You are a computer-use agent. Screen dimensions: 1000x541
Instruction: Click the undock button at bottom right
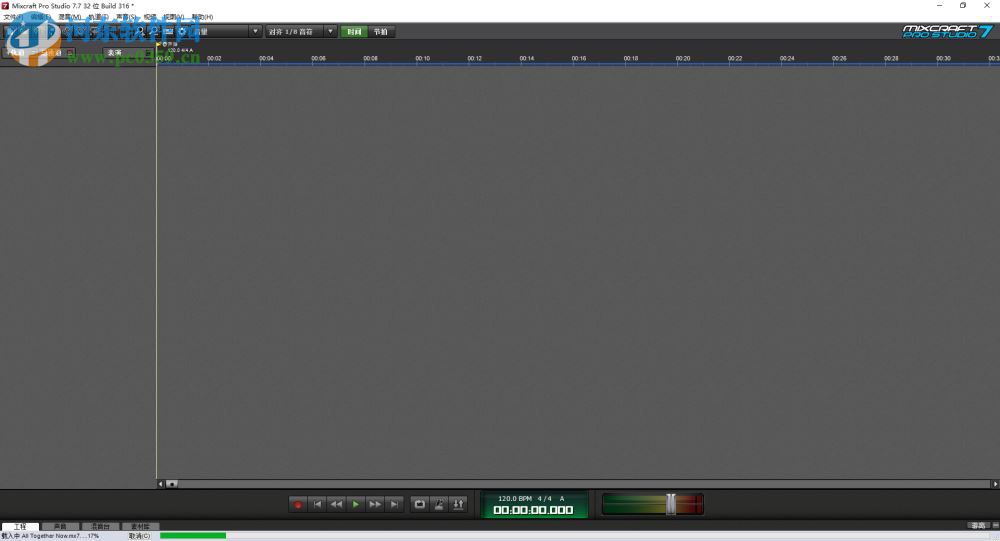(978, 525)
